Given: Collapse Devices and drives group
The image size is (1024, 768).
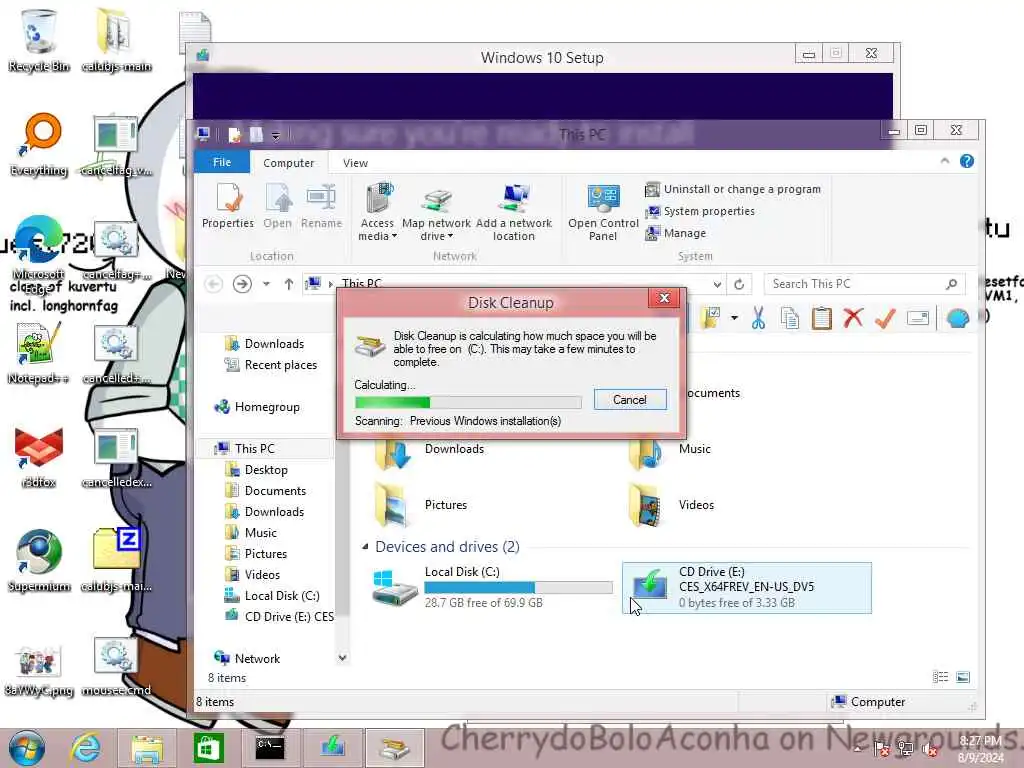Looking at the screenshot, I should pos(365,547).
